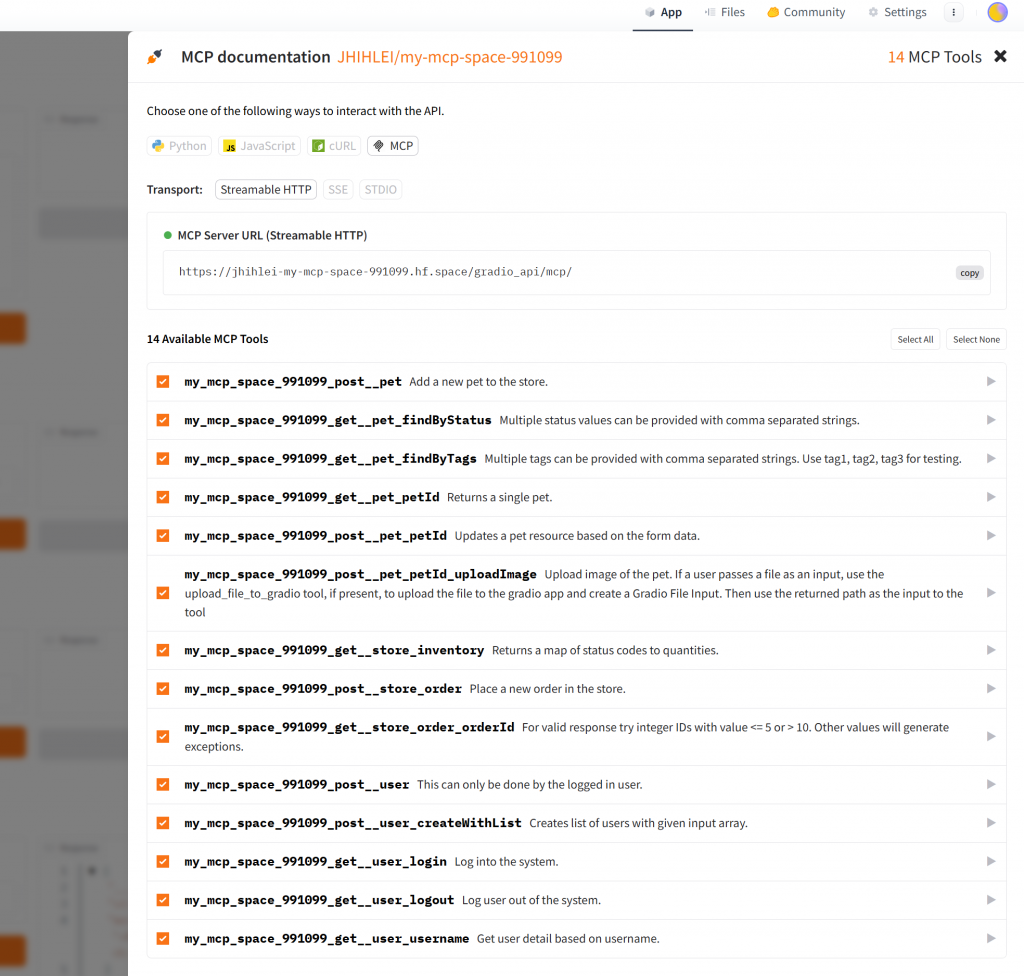Expand the get__pet_petId details arrow
This screenshot has width=1024, height=976.
point(991,497)
